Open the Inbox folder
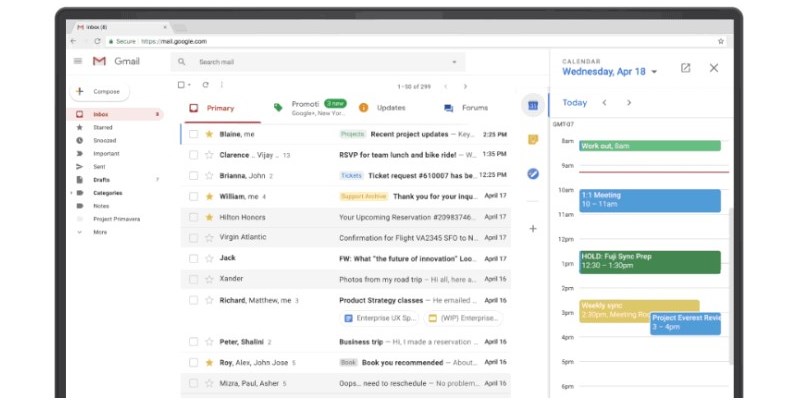Image resolution: width=800 pixels, height=400 pixels. coord(116,114)
